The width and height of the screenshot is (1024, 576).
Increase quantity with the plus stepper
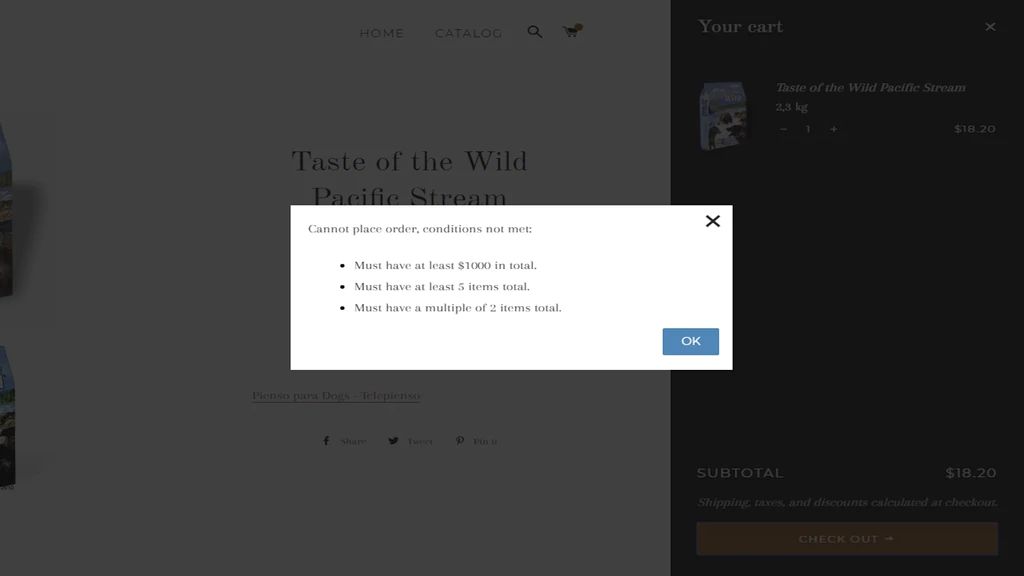(x=833, y=129)
